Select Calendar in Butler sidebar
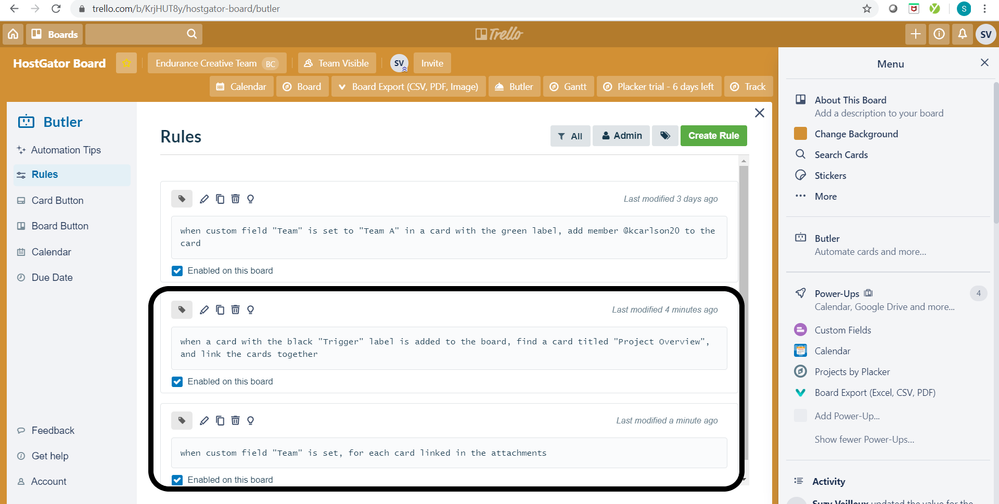Image resolution: width=999 pixels, height=504 pixels. [52, 252]
